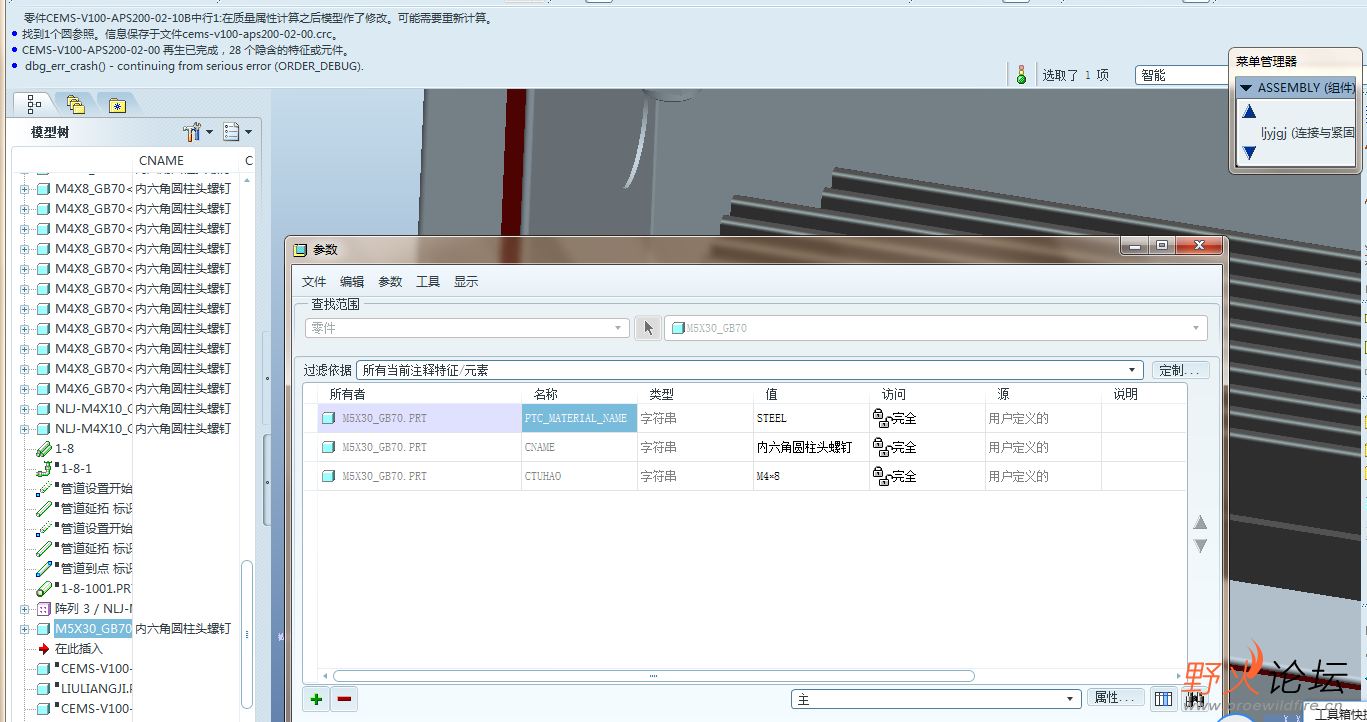Viewport: 1367px width, 722px height.
Task: Select the 1-8 pipeline tree item
Action: [65, 448]
